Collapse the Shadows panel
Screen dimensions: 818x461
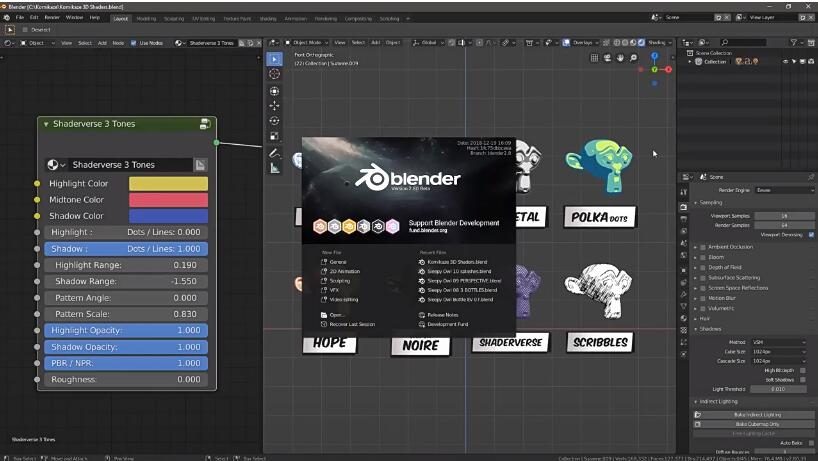point(696,329)
